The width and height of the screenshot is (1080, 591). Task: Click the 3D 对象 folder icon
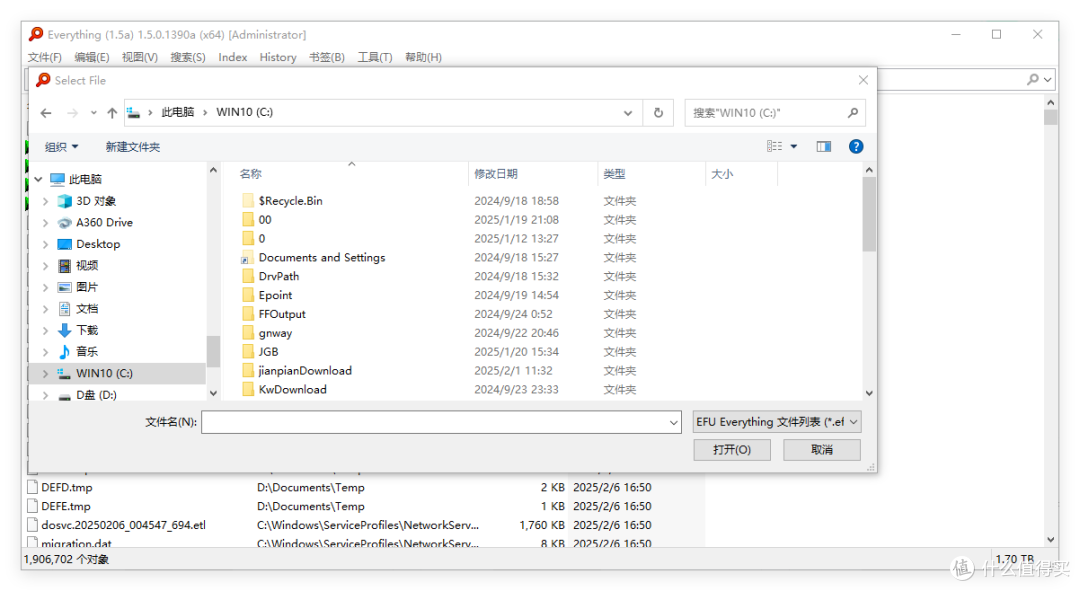(65, 201)
